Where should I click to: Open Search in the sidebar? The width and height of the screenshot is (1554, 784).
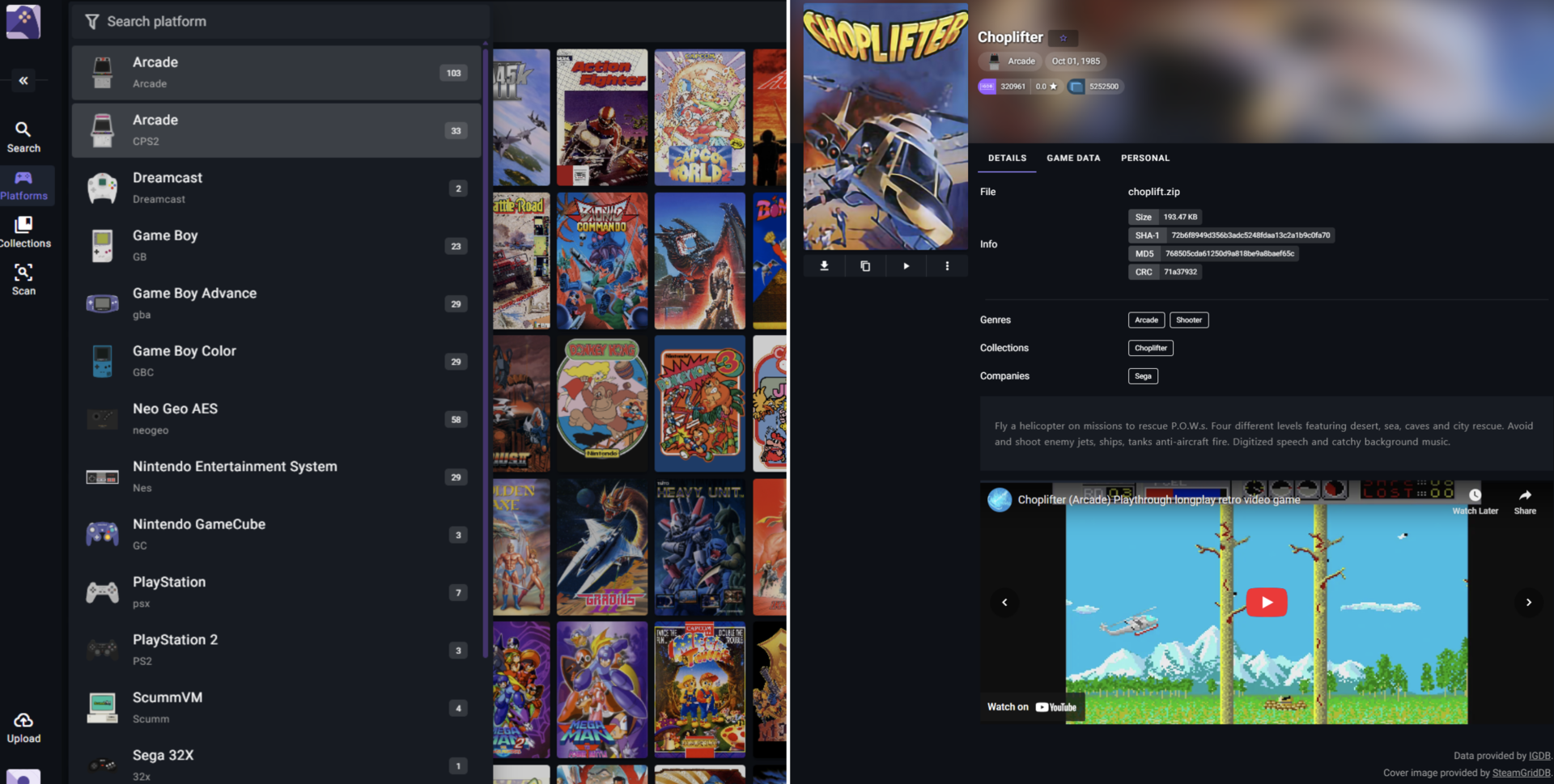(x=23, y=138)
